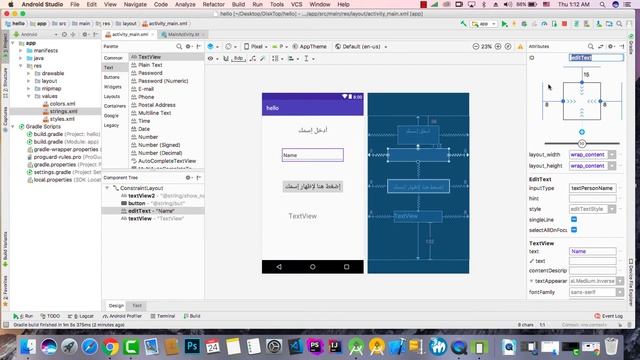Open the TODO tool window

coord(50,316)
